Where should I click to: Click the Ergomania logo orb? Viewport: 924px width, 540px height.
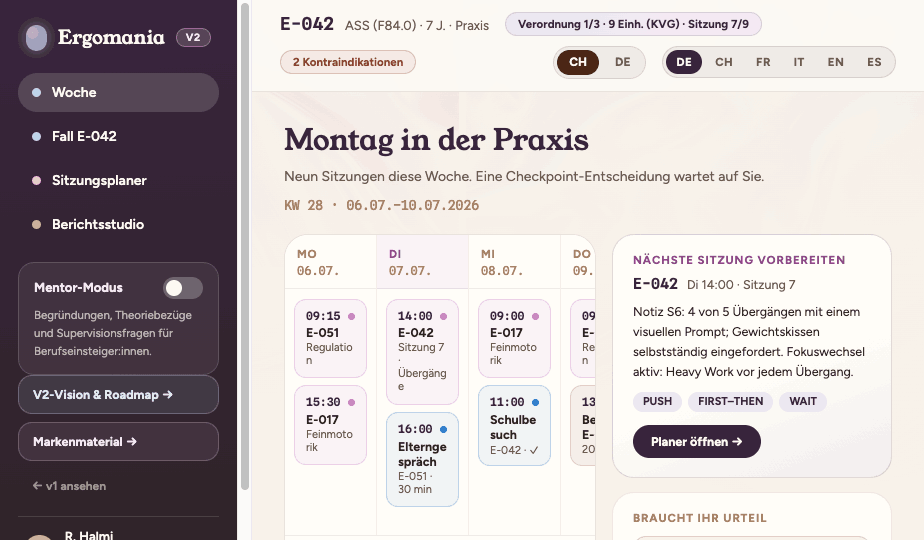37,38
